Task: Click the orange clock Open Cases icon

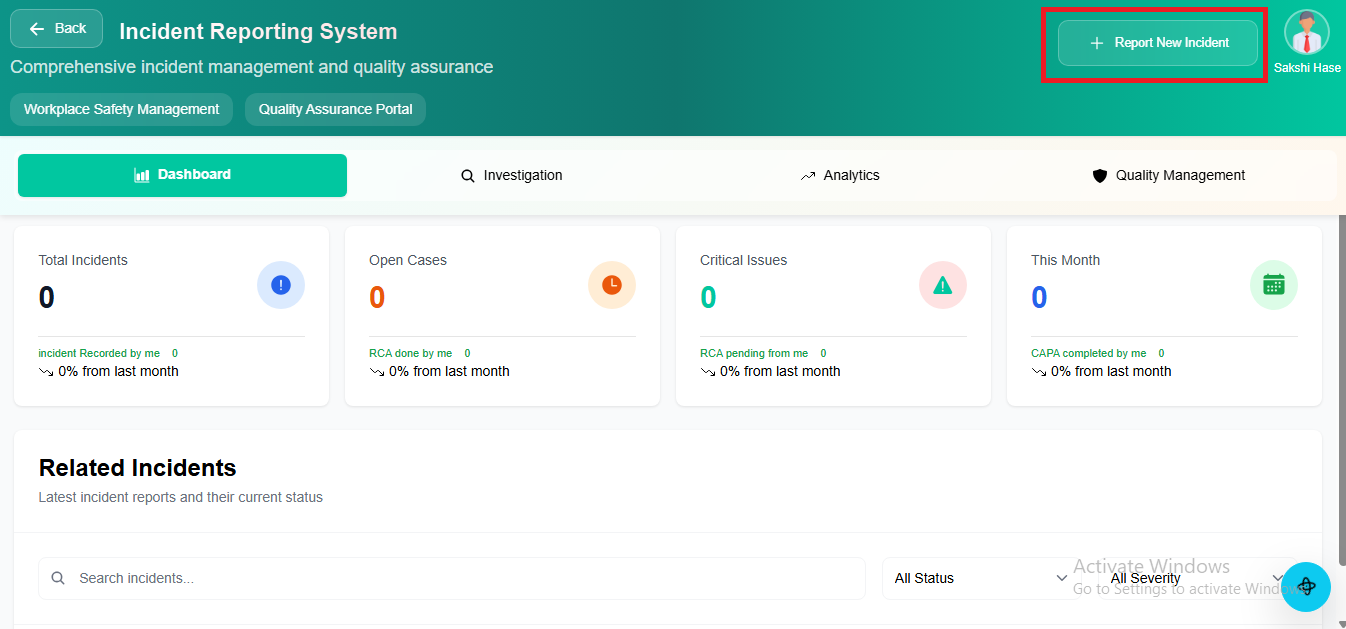Action: point(611,285)
